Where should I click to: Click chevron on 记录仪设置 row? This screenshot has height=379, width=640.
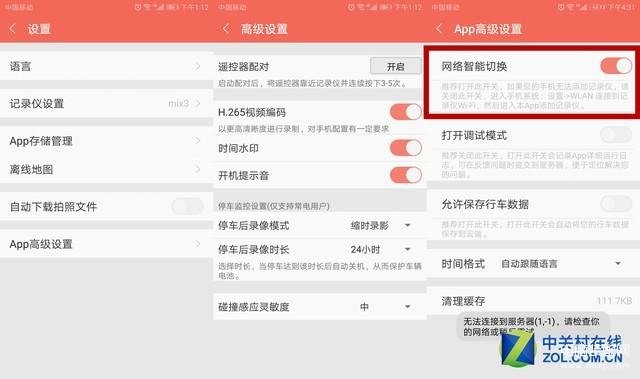click(x=198, y=104)
